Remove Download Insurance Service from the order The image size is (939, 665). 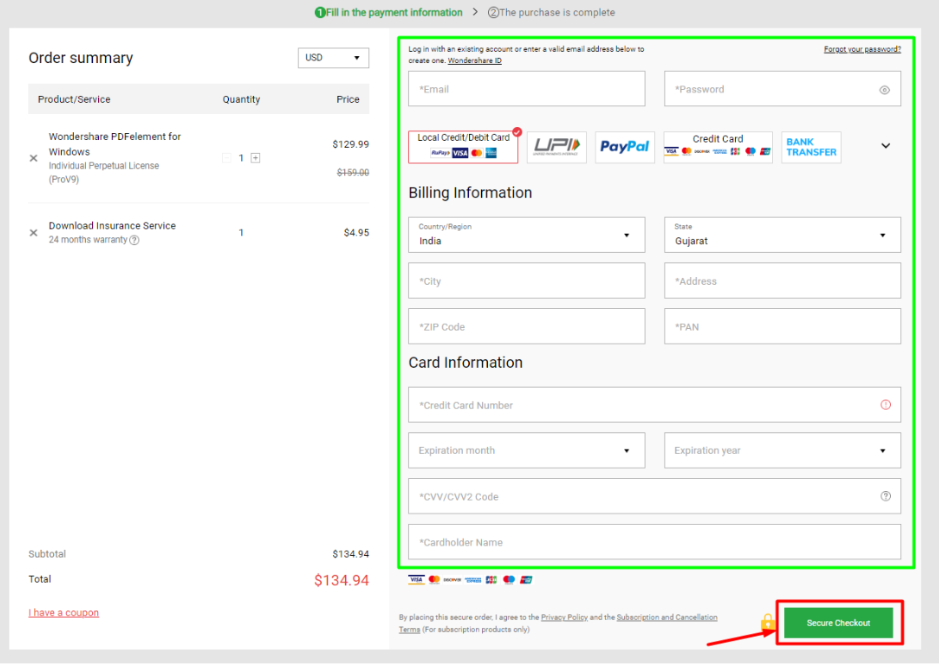[34, 232]
